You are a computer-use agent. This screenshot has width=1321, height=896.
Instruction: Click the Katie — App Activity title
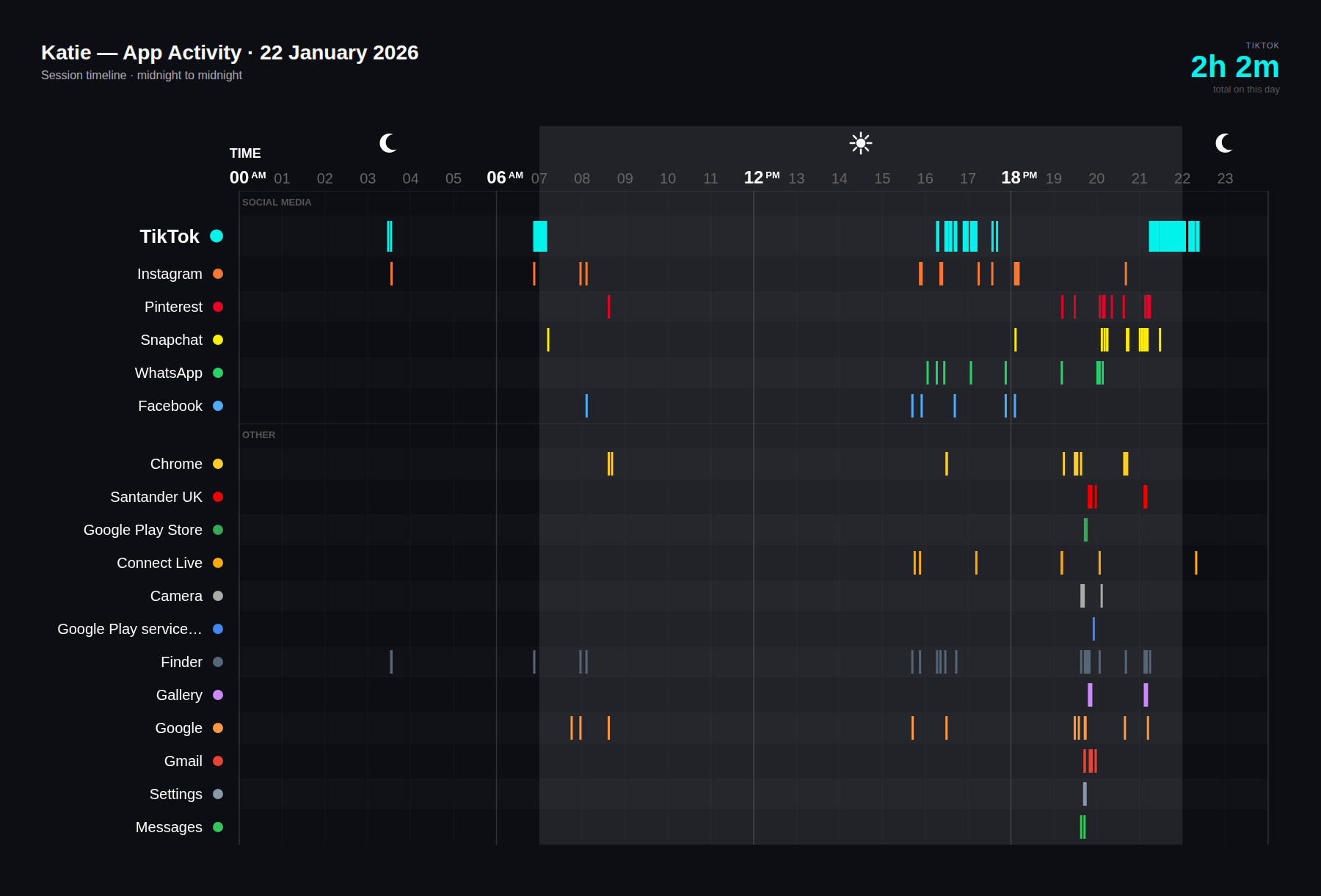230,53
